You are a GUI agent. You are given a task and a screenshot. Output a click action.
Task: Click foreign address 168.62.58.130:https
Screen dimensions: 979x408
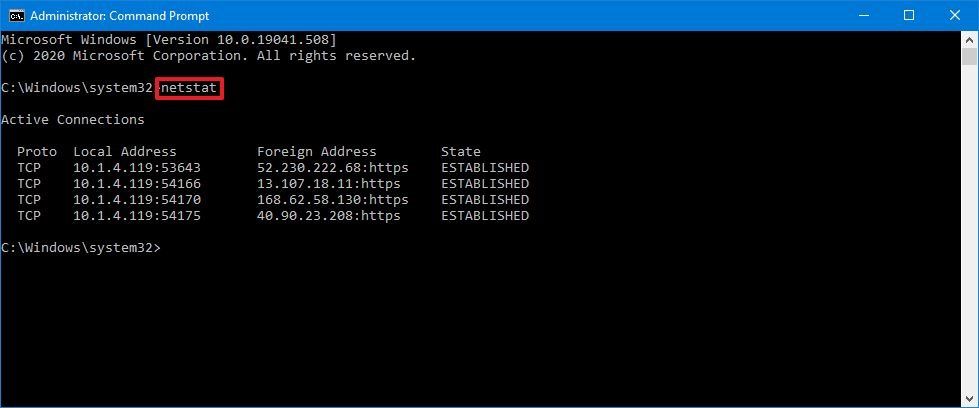pos(332,200)
